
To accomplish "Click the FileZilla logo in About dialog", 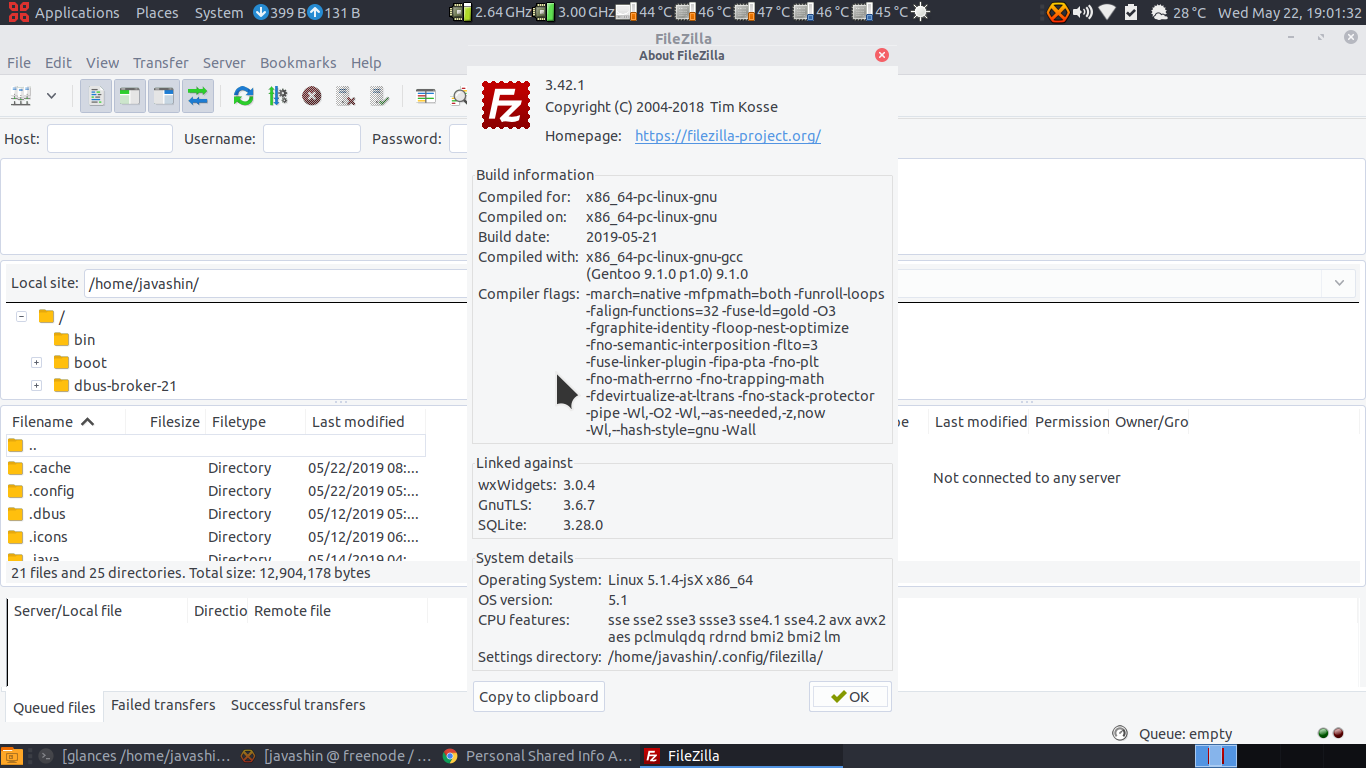I will point(505,105).
